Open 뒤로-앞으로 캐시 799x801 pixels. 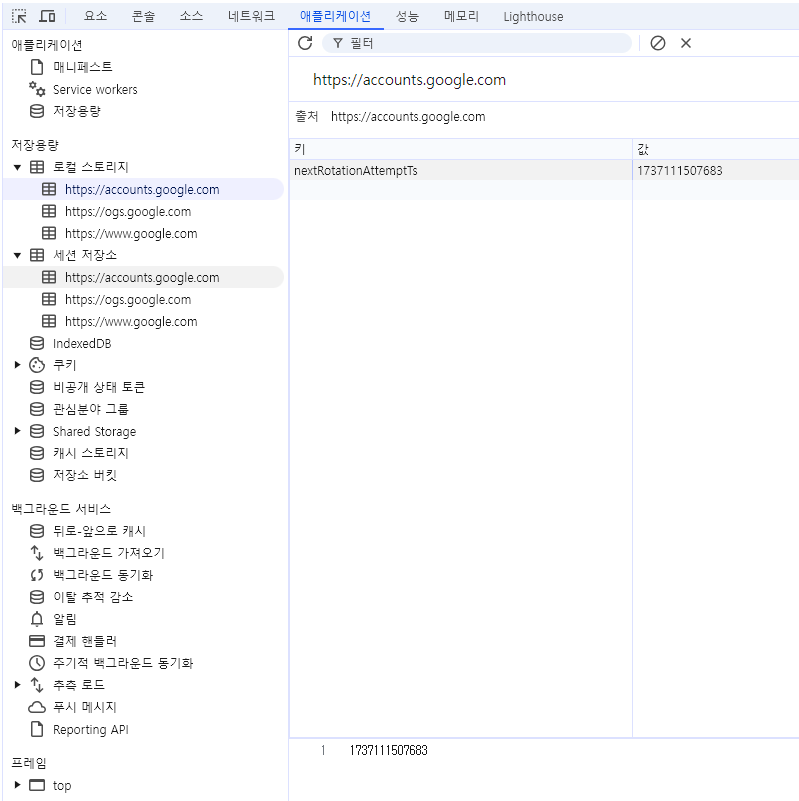click(x=99, y=531)
